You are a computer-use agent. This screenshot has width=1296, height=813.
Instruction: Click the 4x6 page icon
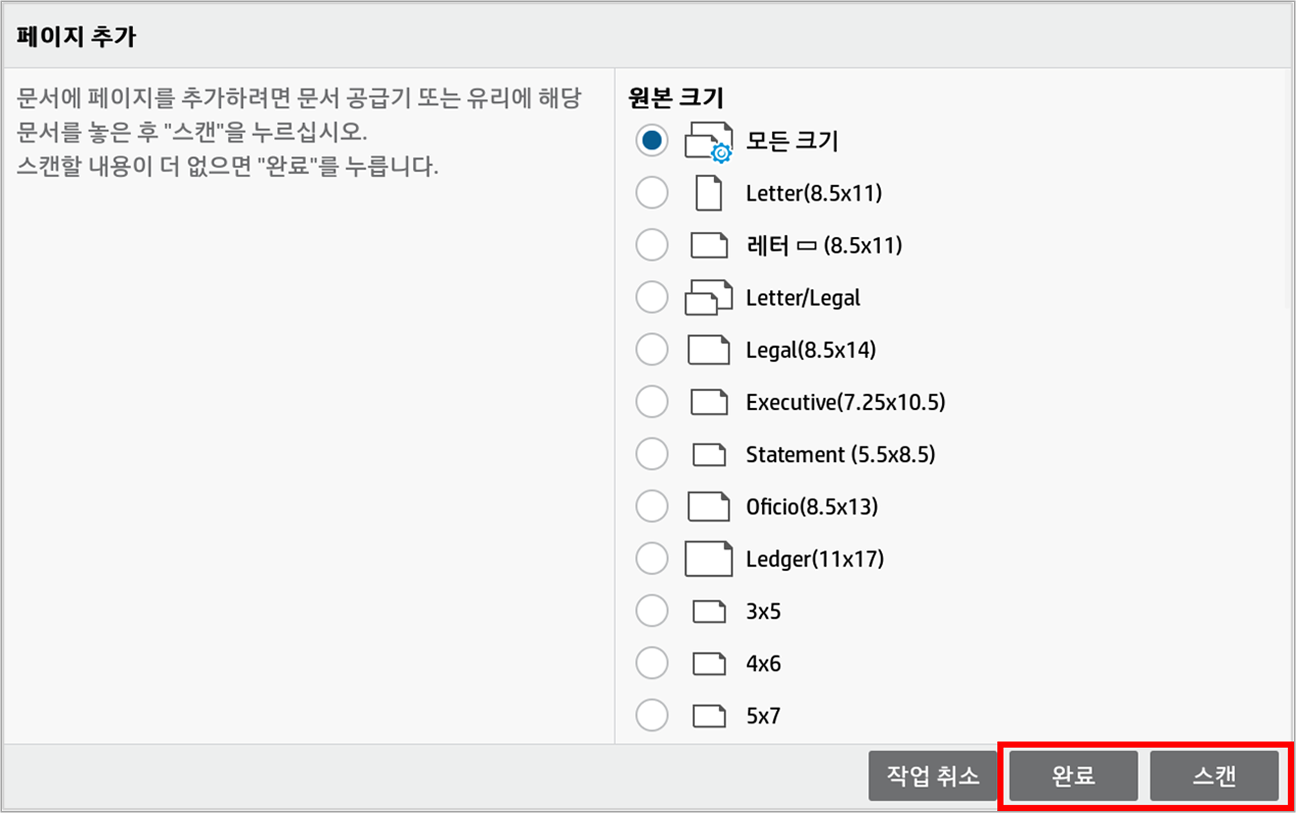click(708, 663)
